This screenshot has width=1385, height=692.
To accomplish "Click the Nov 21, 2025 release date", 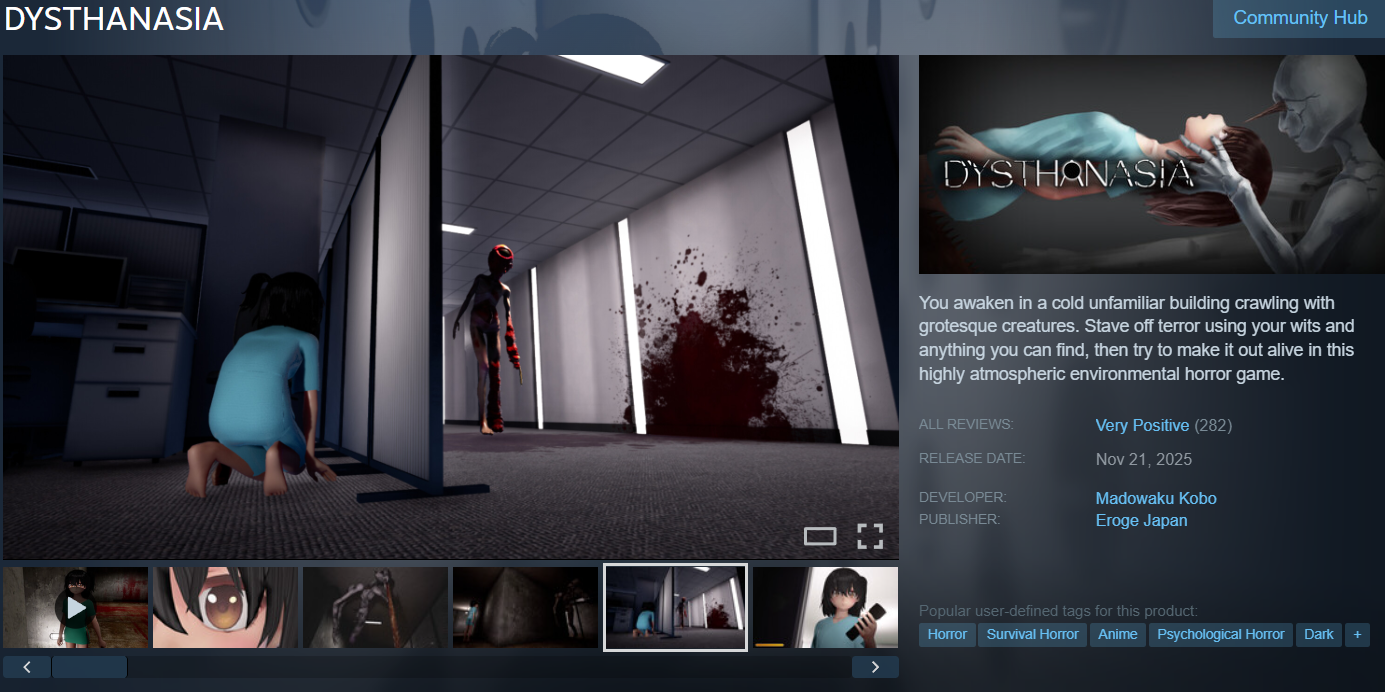I will [1144, 460].
